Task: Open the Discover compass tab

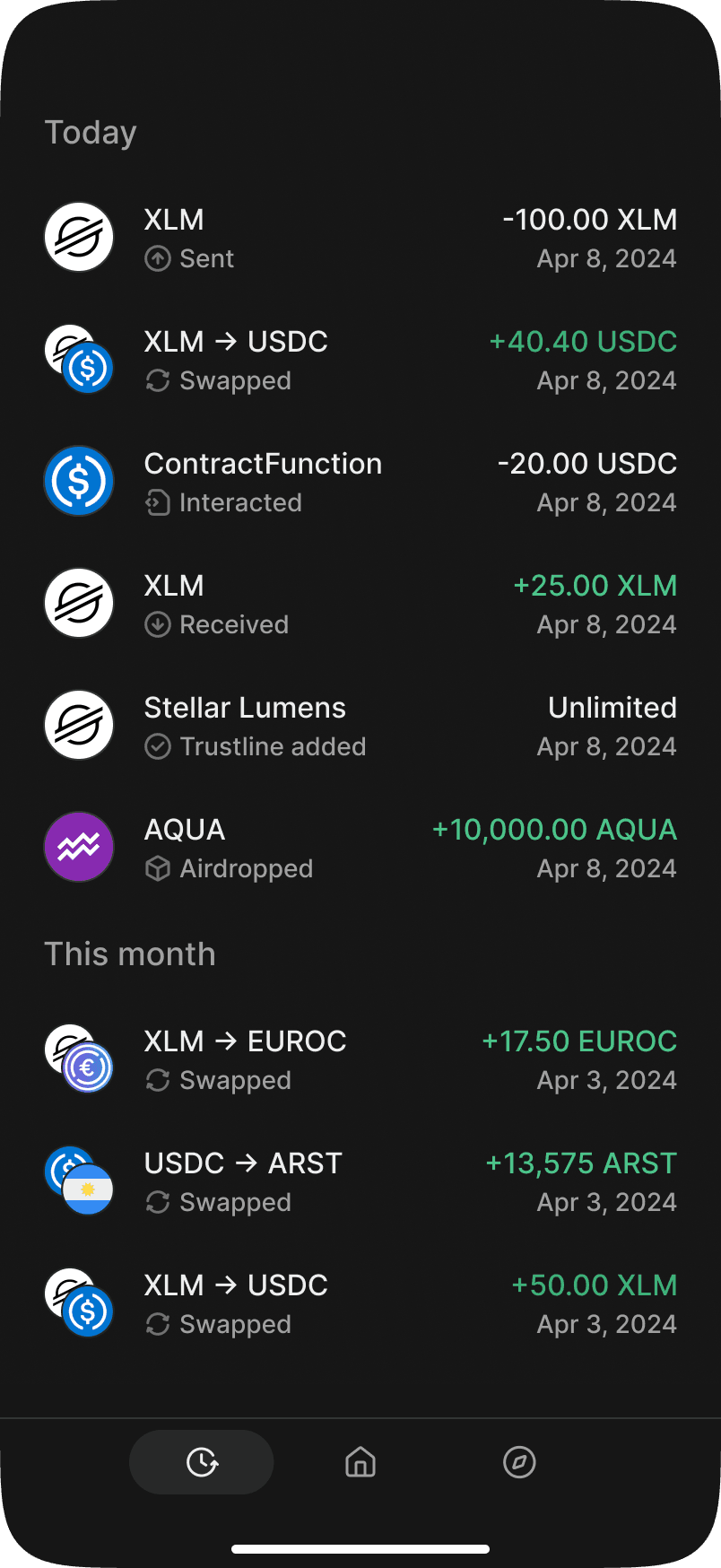Action: tap(519, 1462)
